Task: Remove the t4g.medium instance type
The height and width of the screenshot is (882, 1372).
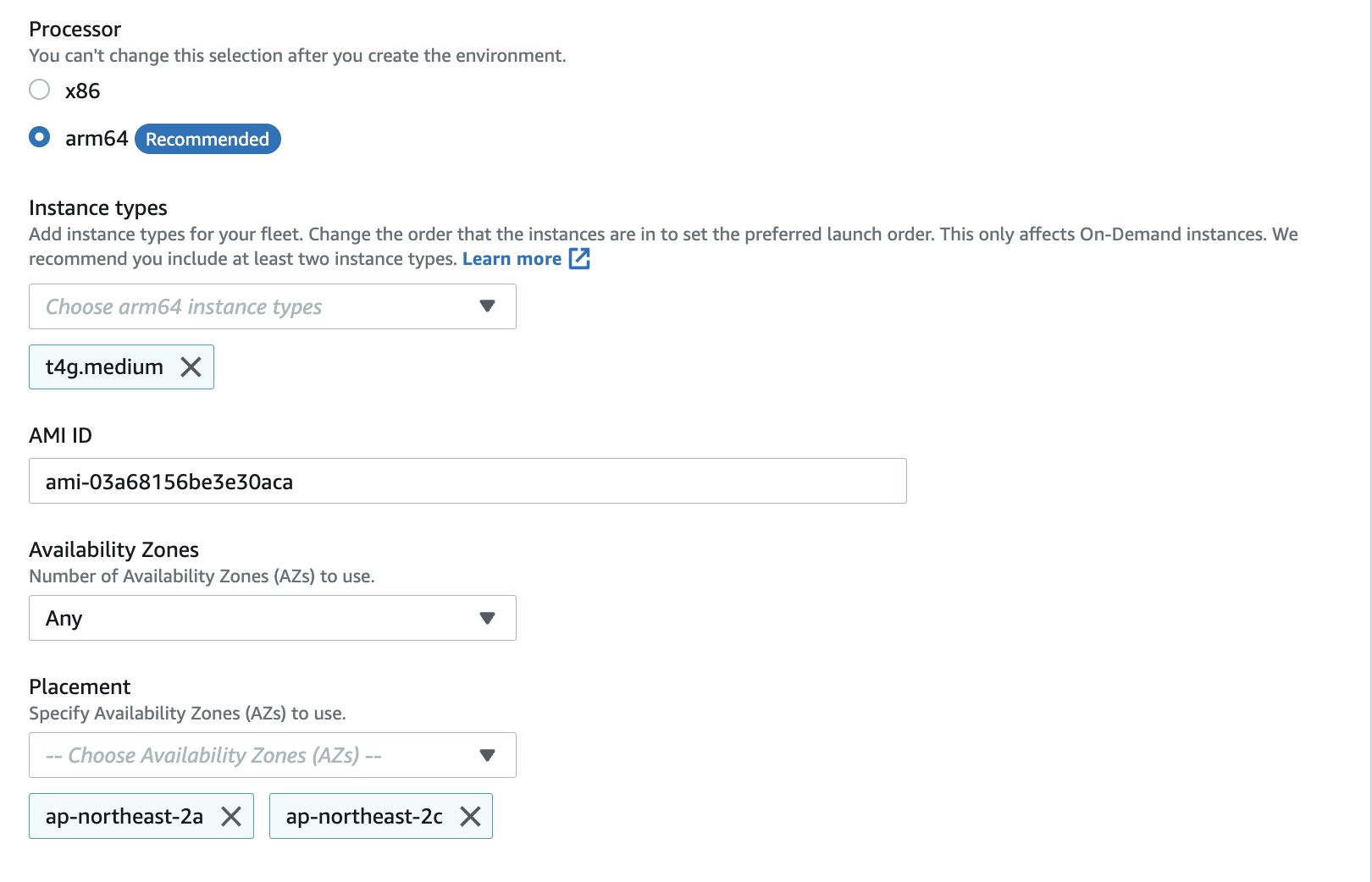Action: 191,367
